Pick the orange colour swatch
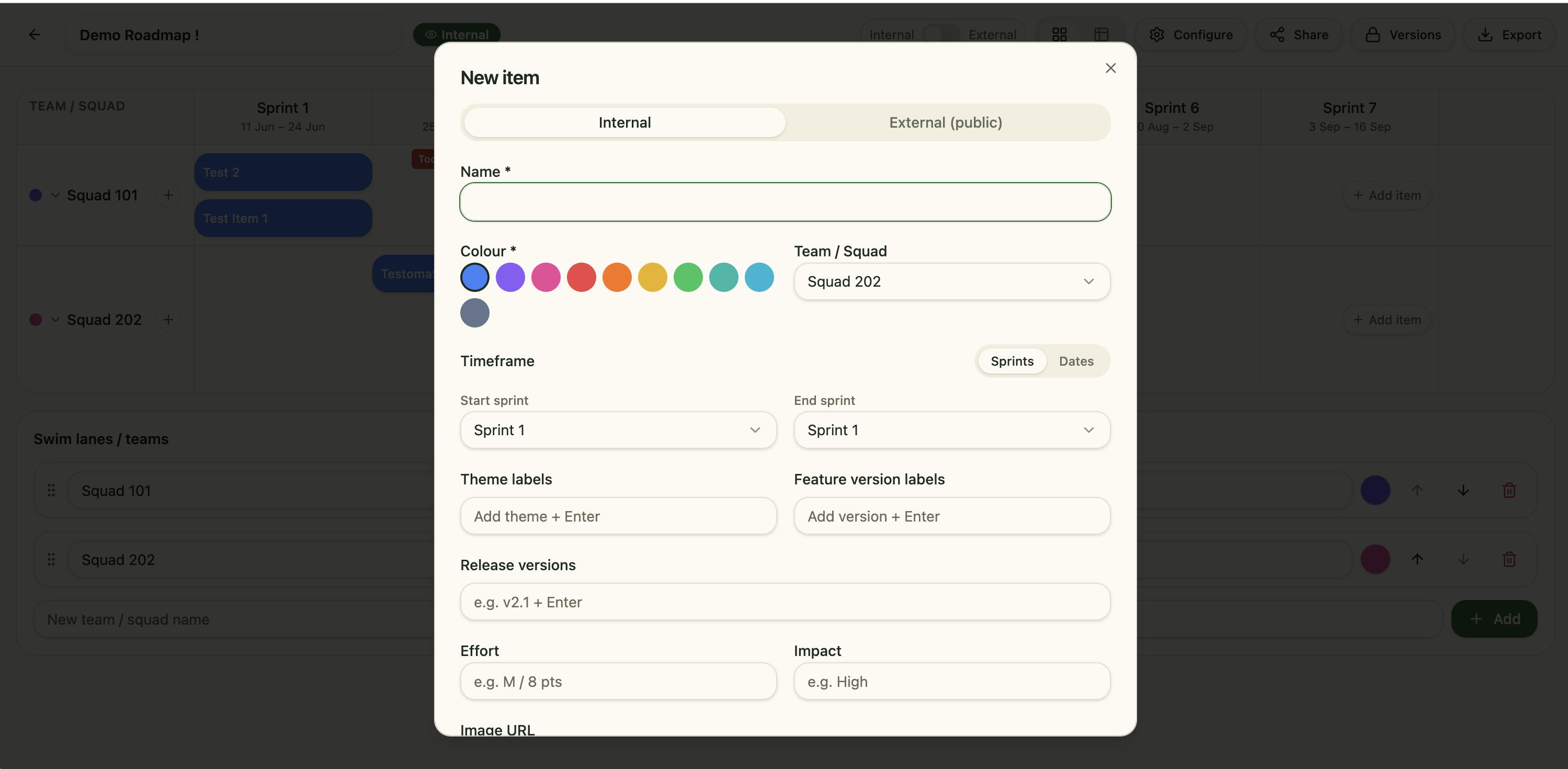This screenshot has width=1568, height=769. point(617,278)
